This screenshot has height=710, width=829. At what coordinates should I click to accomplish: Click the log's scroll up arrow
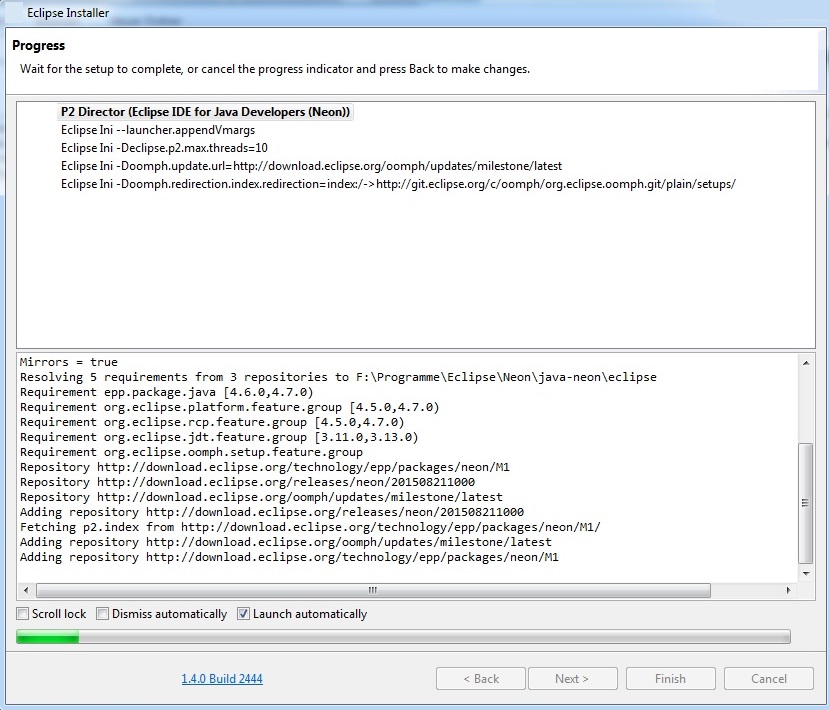(806, 363)
